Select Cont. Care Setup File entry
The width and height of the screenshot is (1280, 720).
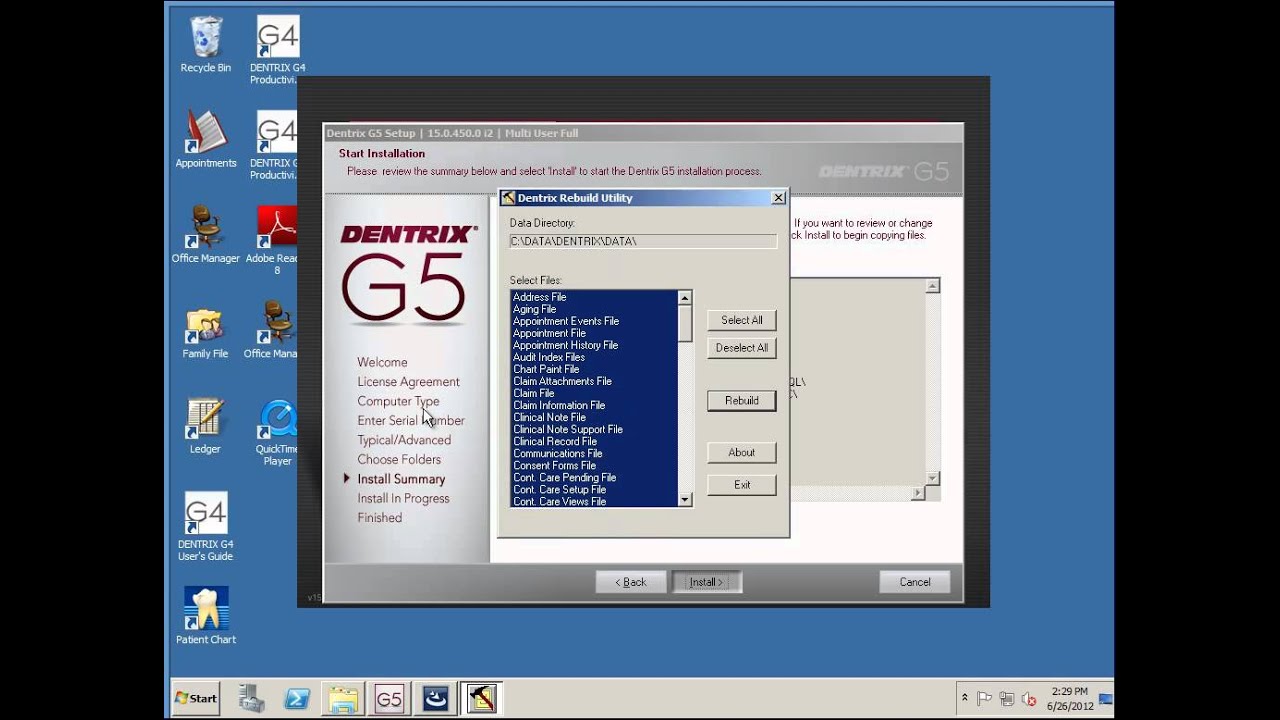coord(594,489)
